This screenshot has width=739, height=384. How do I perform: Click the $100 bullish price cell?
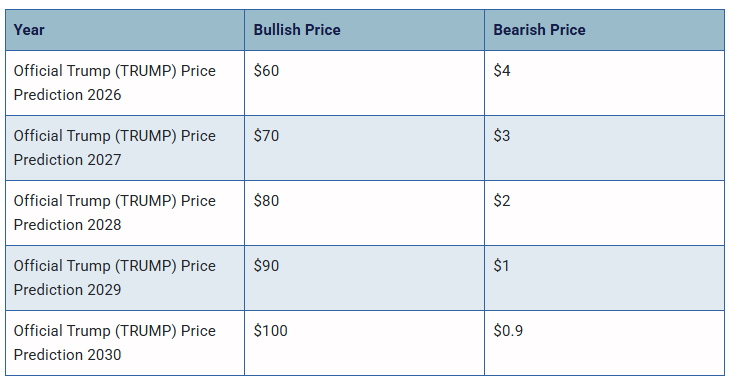pyautogui.click(x=364, y=343)
